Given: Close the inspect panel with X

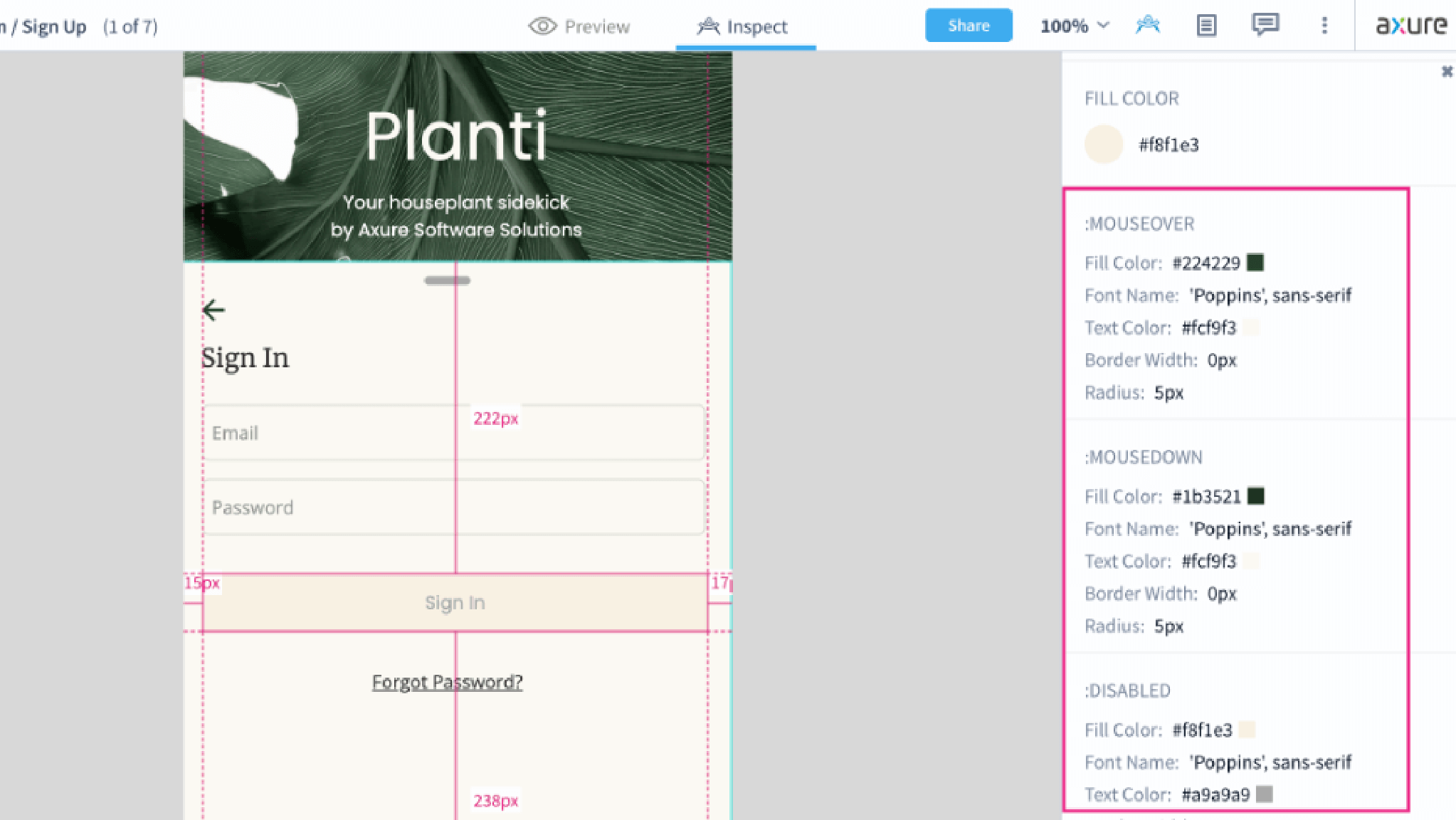Looking at the screenshot, I should tap(1447, 71).
